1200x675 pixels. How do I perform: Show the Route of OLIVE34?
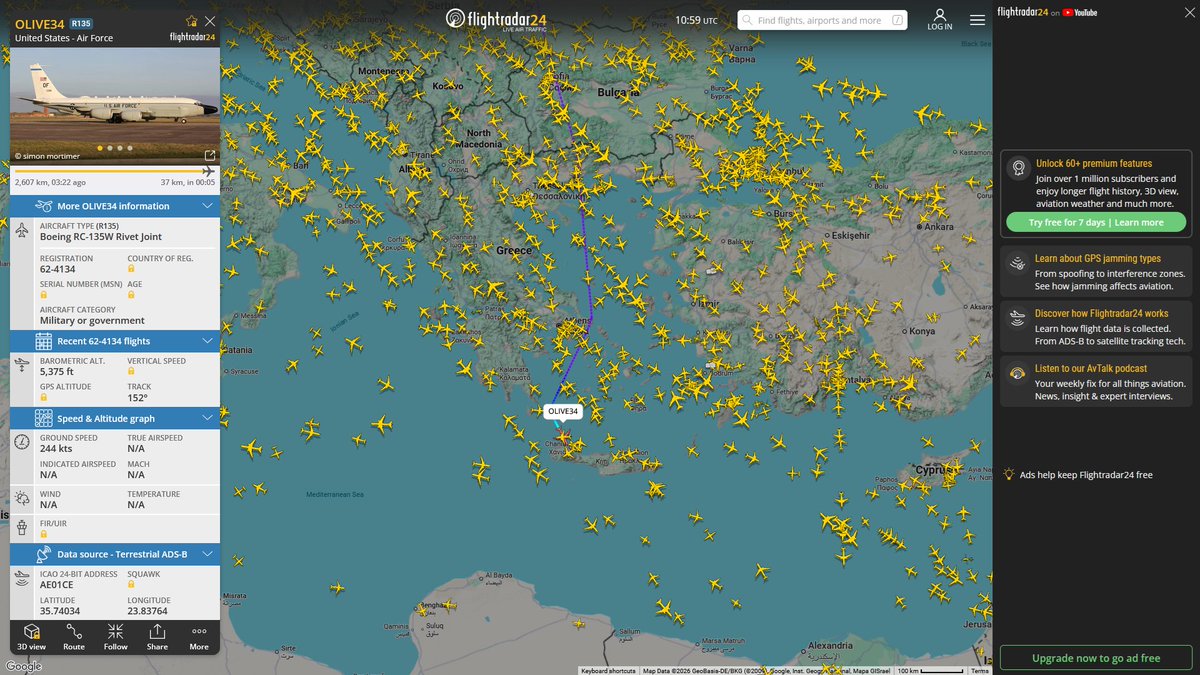[x=74, y=636]
